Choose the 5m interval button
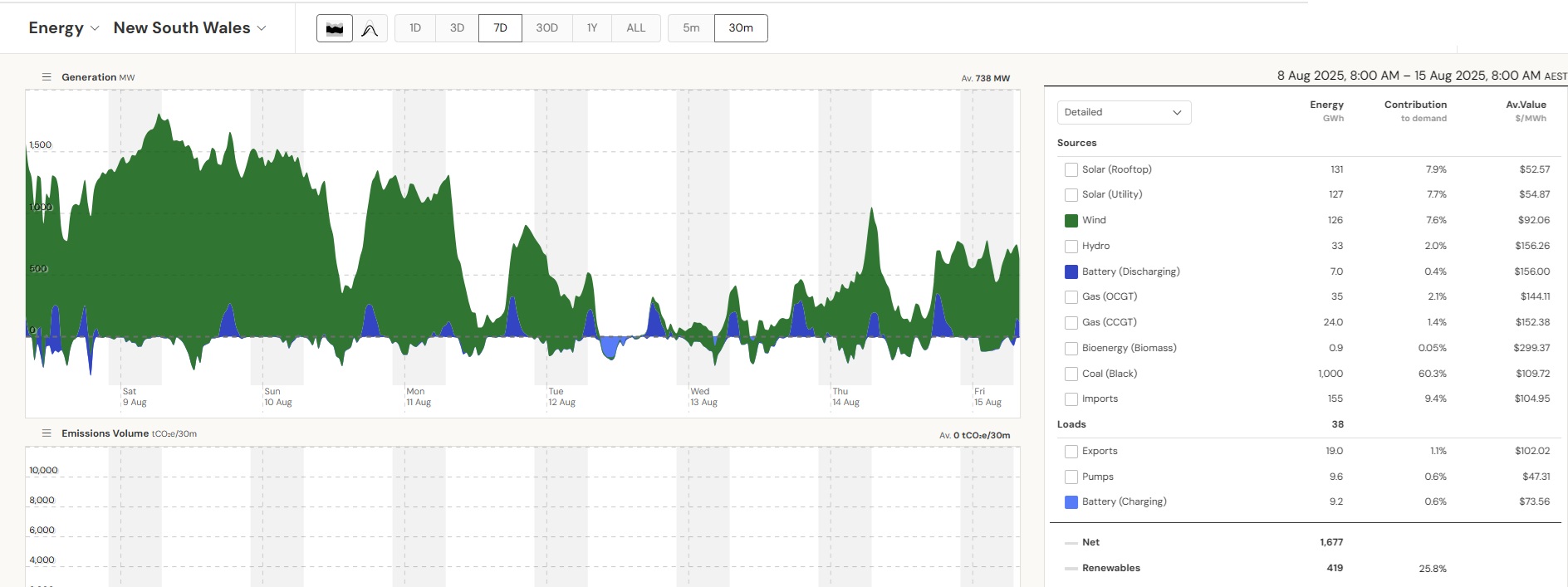The image size is (1568, 587). coord(691,28)
